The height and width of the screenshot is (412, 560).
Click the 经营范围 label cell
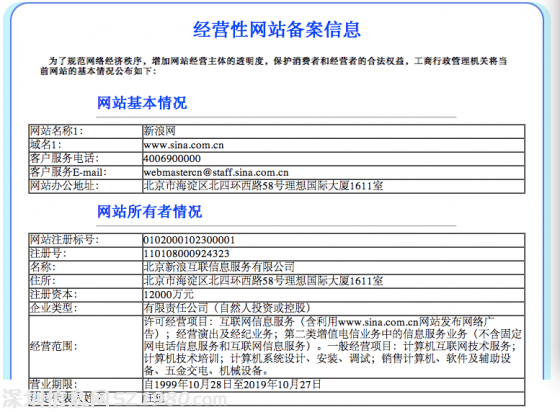86,346
